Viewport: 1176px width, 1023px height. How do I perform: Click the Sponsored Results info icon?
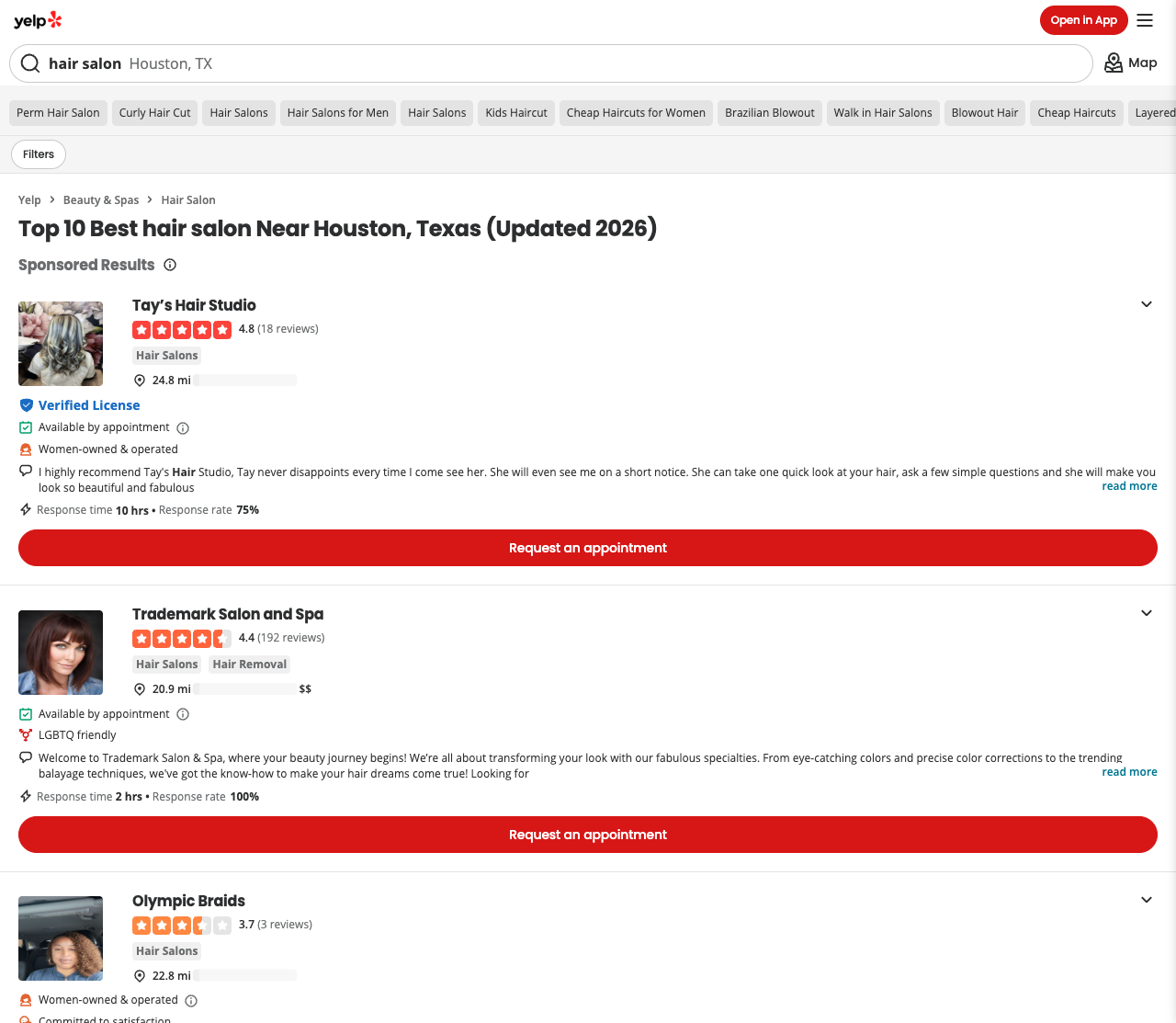point(170,265)
